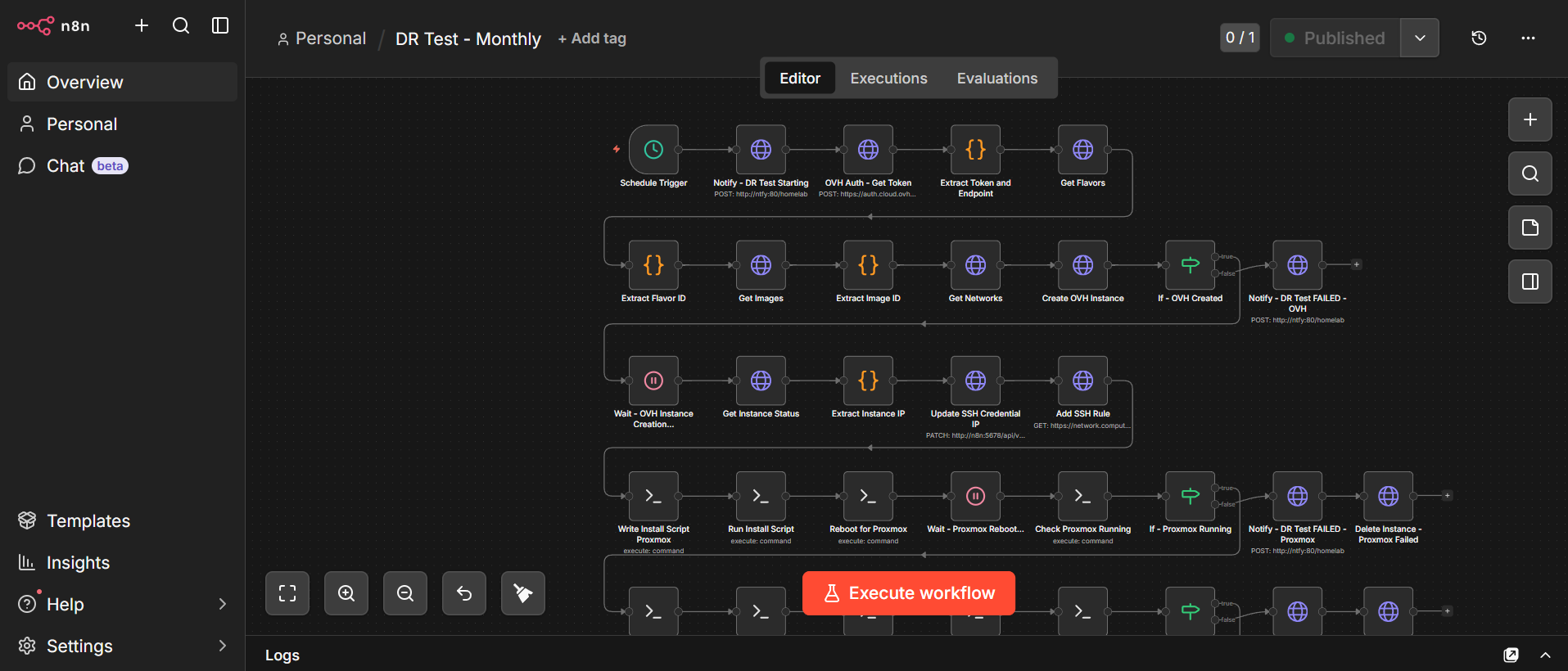Screen dimensions: 1568x671
Task: Click the workflow name DR Test - Monthly
Action: 468,38
